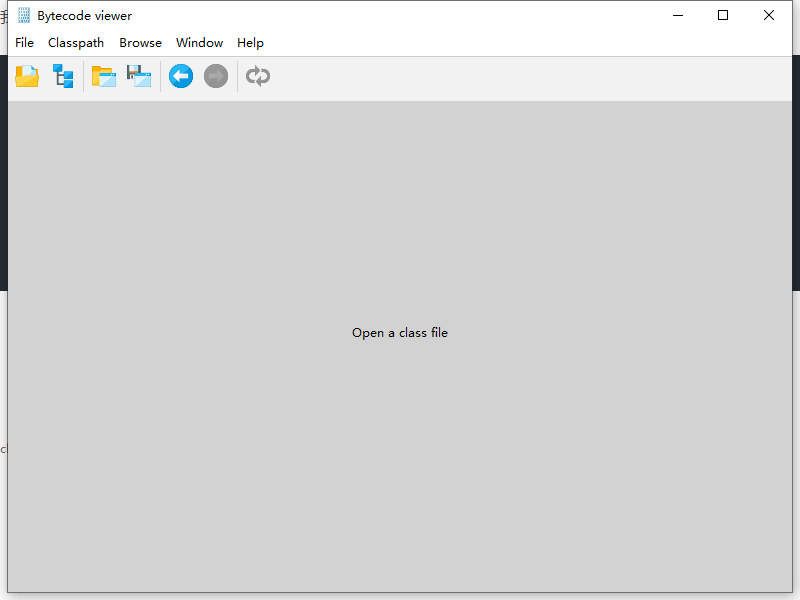Viewport: 800px width, 600px height.
Task: Open the Browse menu
Action: pos(140,43)
